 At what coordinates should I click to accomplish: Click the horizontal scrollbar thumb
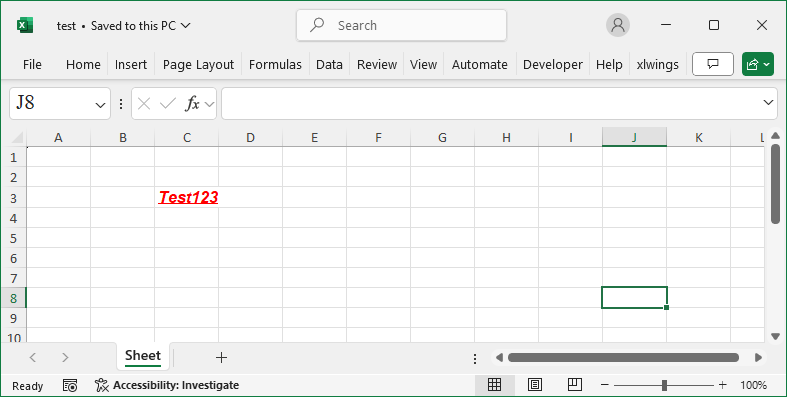(623, 358)
